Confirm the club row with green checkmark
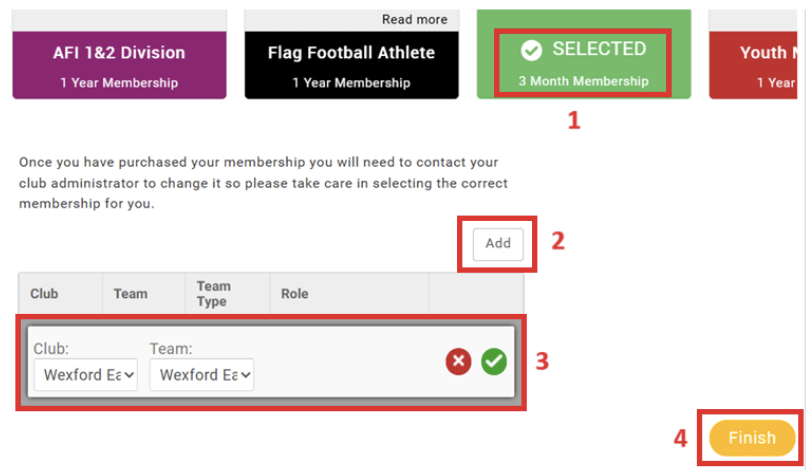Viewport: 812px width, 470px height. tap(494, 362)
